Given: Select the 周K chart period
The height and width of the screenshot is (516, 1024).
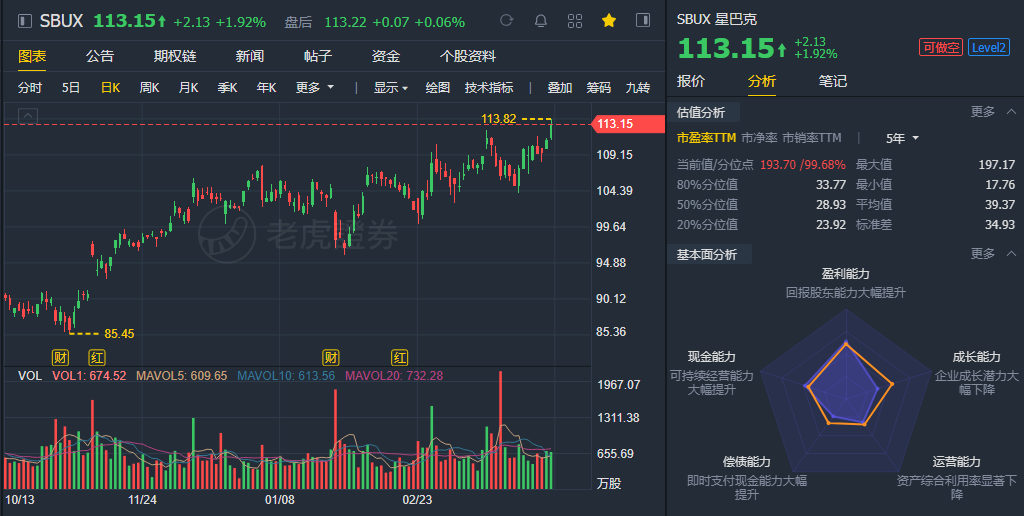Looking at the screenshot, I should [150, 88].
